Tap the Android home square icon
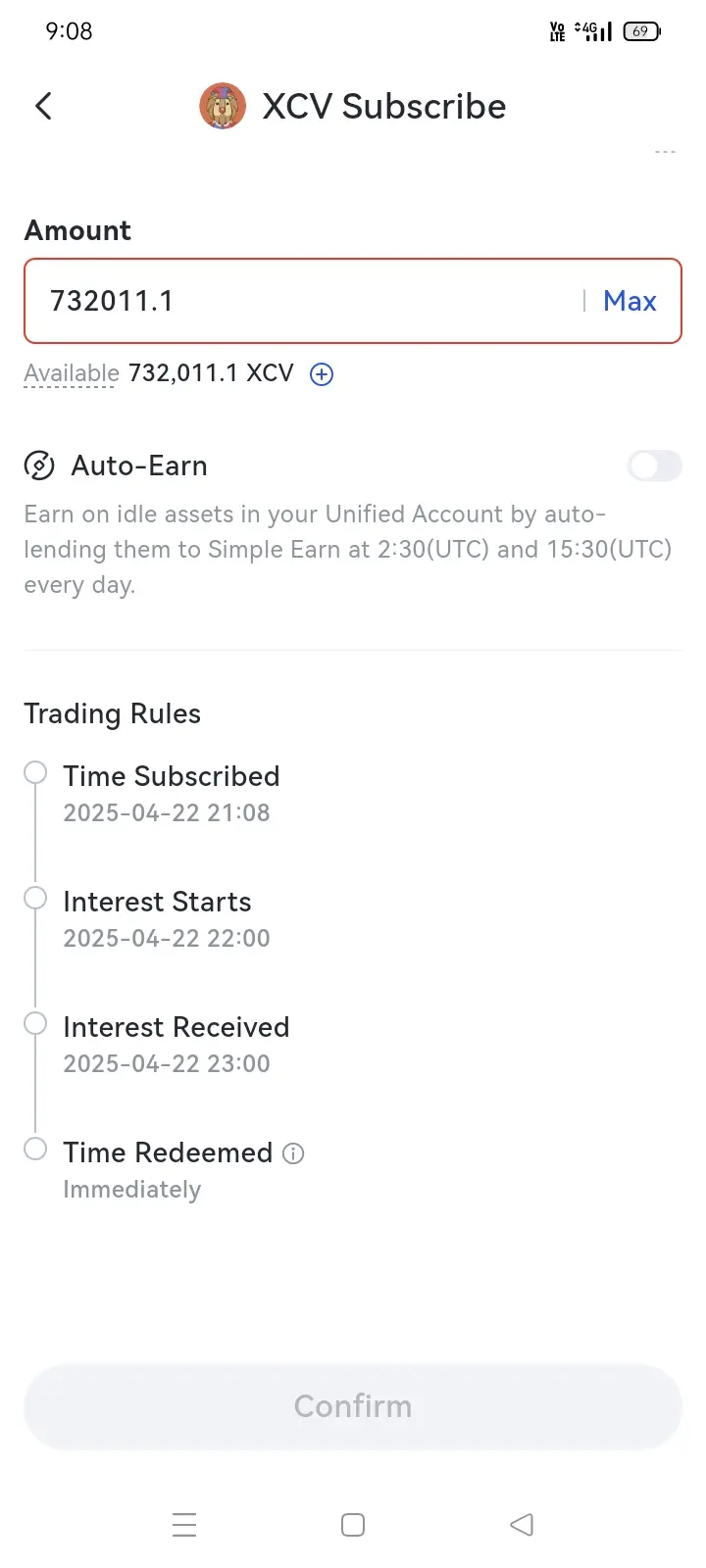The width and height of the screenshot is (706, 1568). click(353, 1525)
